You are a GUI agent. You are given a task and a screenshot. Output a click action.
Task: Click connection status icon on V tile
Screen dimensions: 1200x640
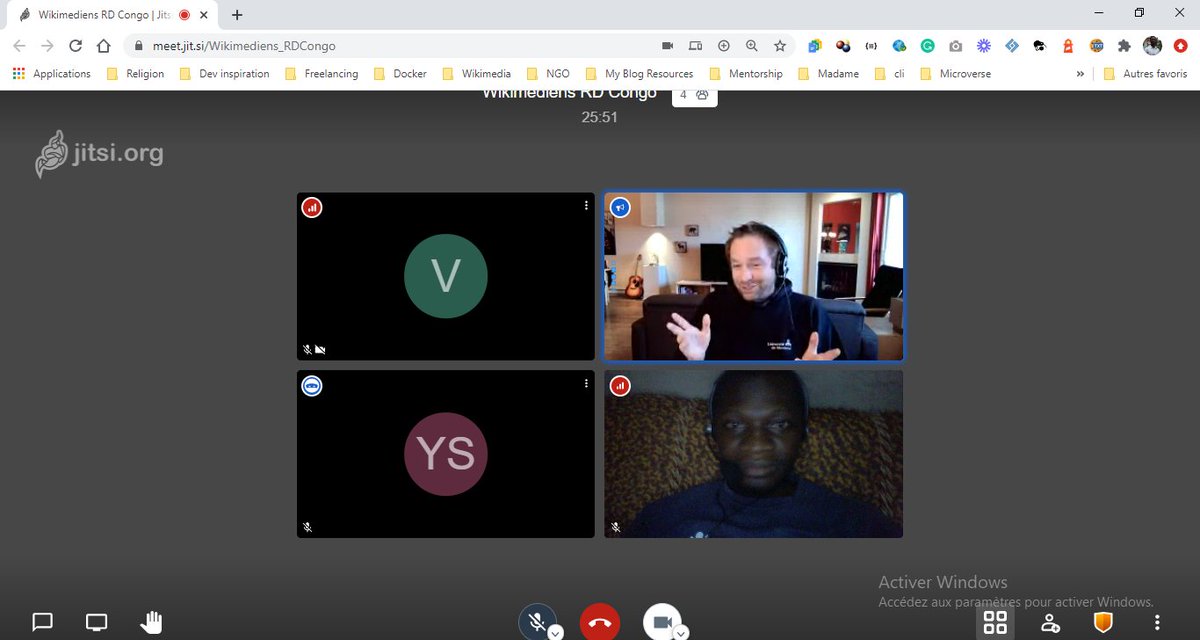[x=312, y=207]
